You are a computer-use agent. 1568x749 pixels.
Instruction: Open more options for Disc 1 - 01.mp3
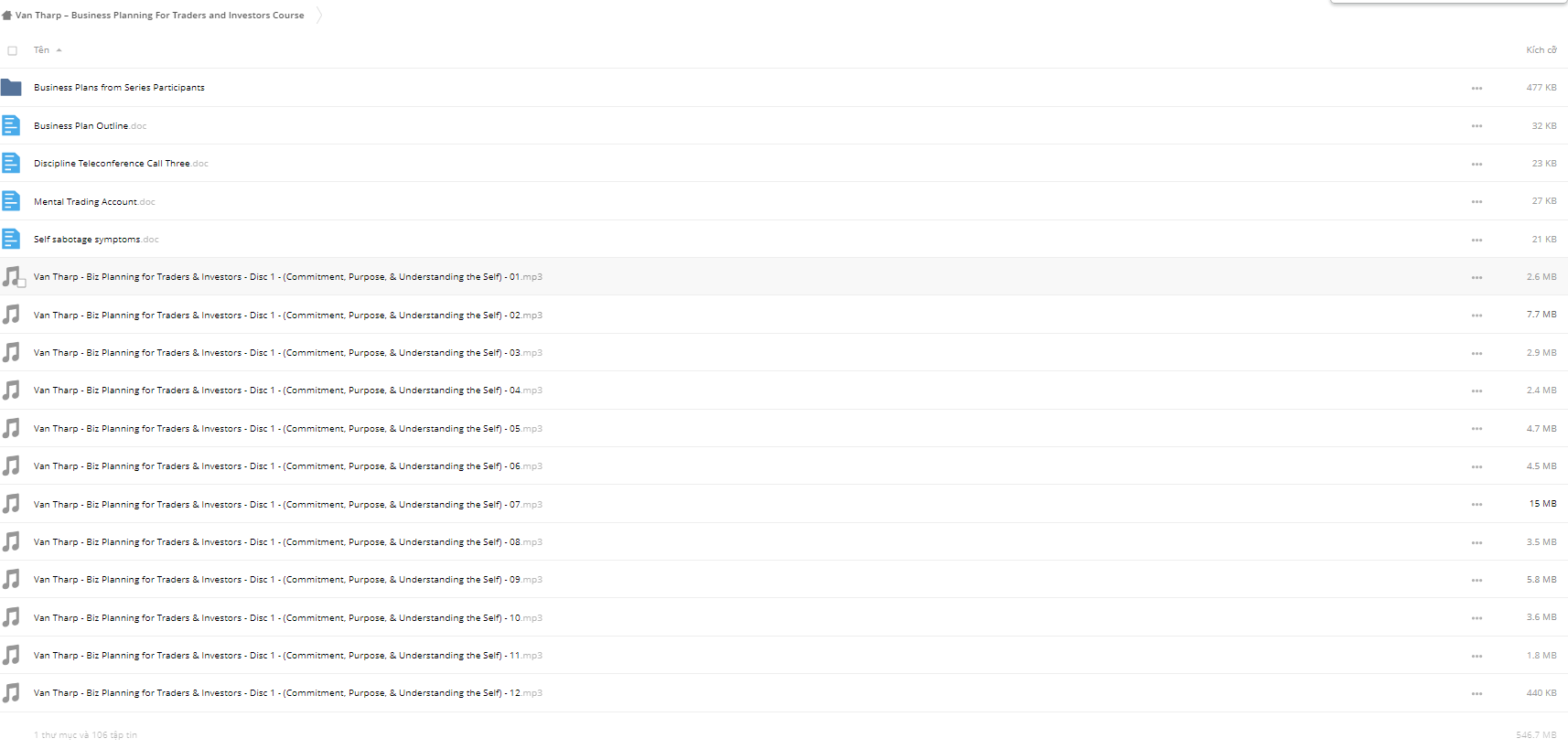pos(1477,278)
